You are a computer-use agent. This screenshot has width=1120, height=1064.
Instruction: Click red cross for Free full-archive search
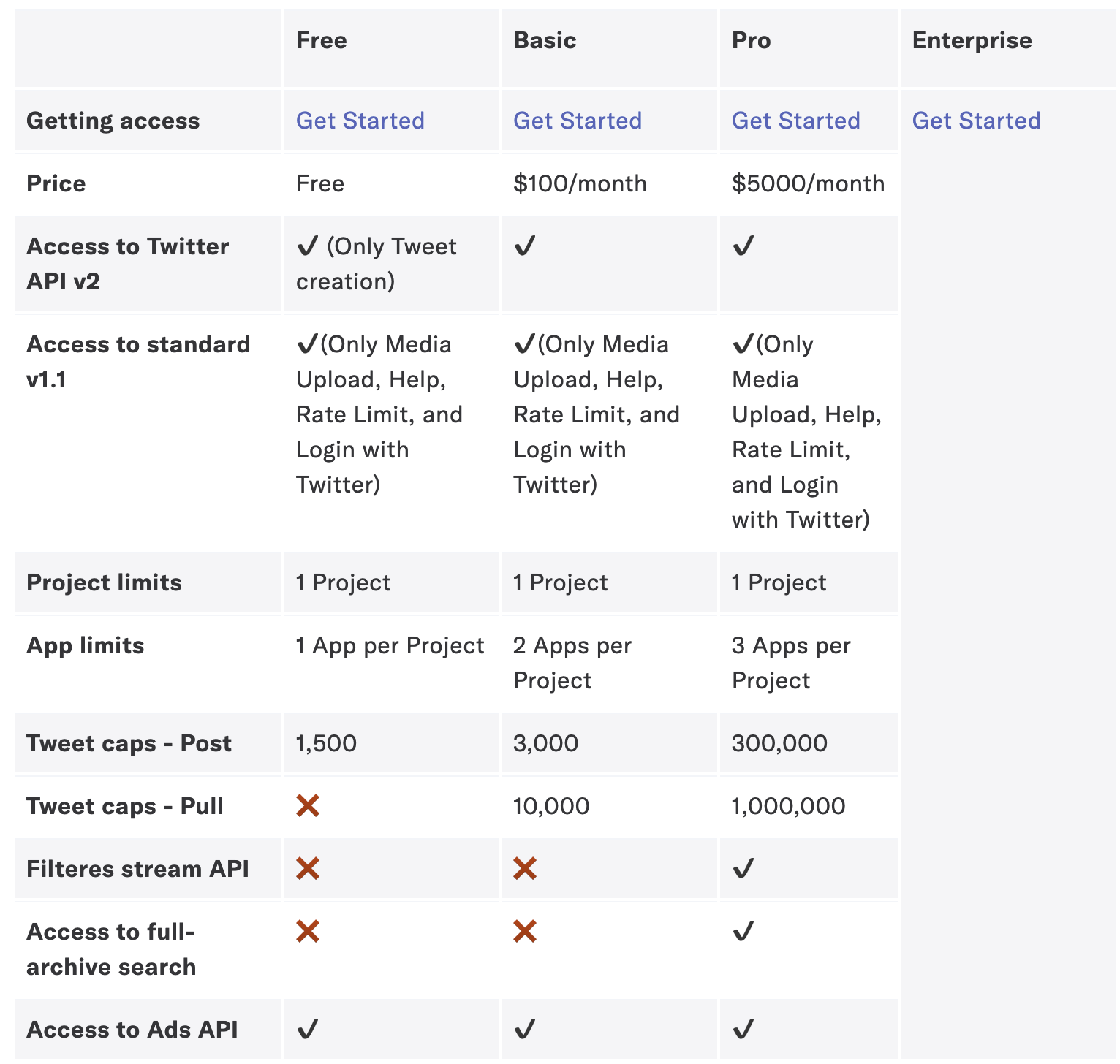click(x=308, y=932)
